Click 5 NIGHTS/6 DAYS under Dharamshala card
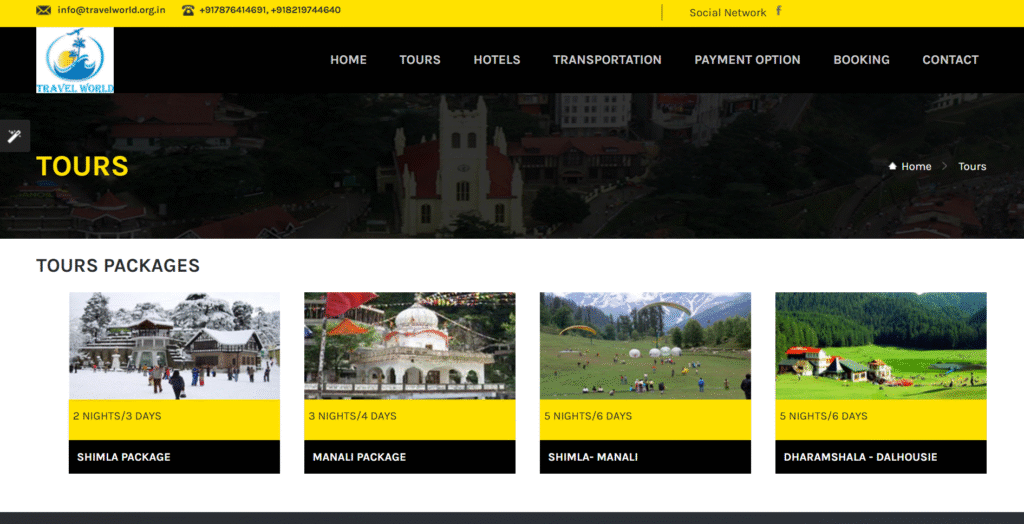 [824, 416]
